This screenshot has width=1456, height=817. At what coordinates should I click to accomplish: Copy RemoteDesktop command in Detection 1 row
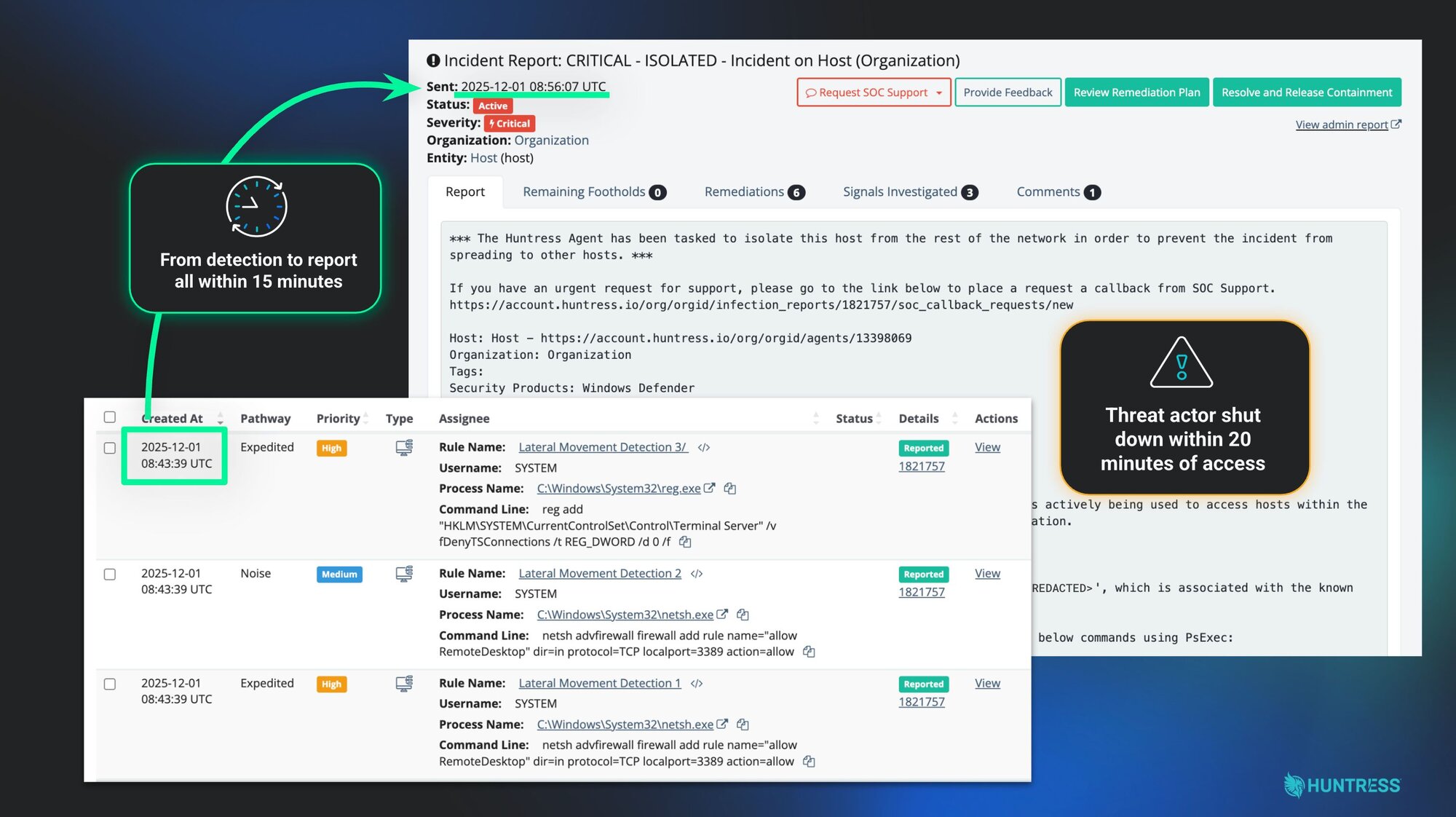(809, 762)
